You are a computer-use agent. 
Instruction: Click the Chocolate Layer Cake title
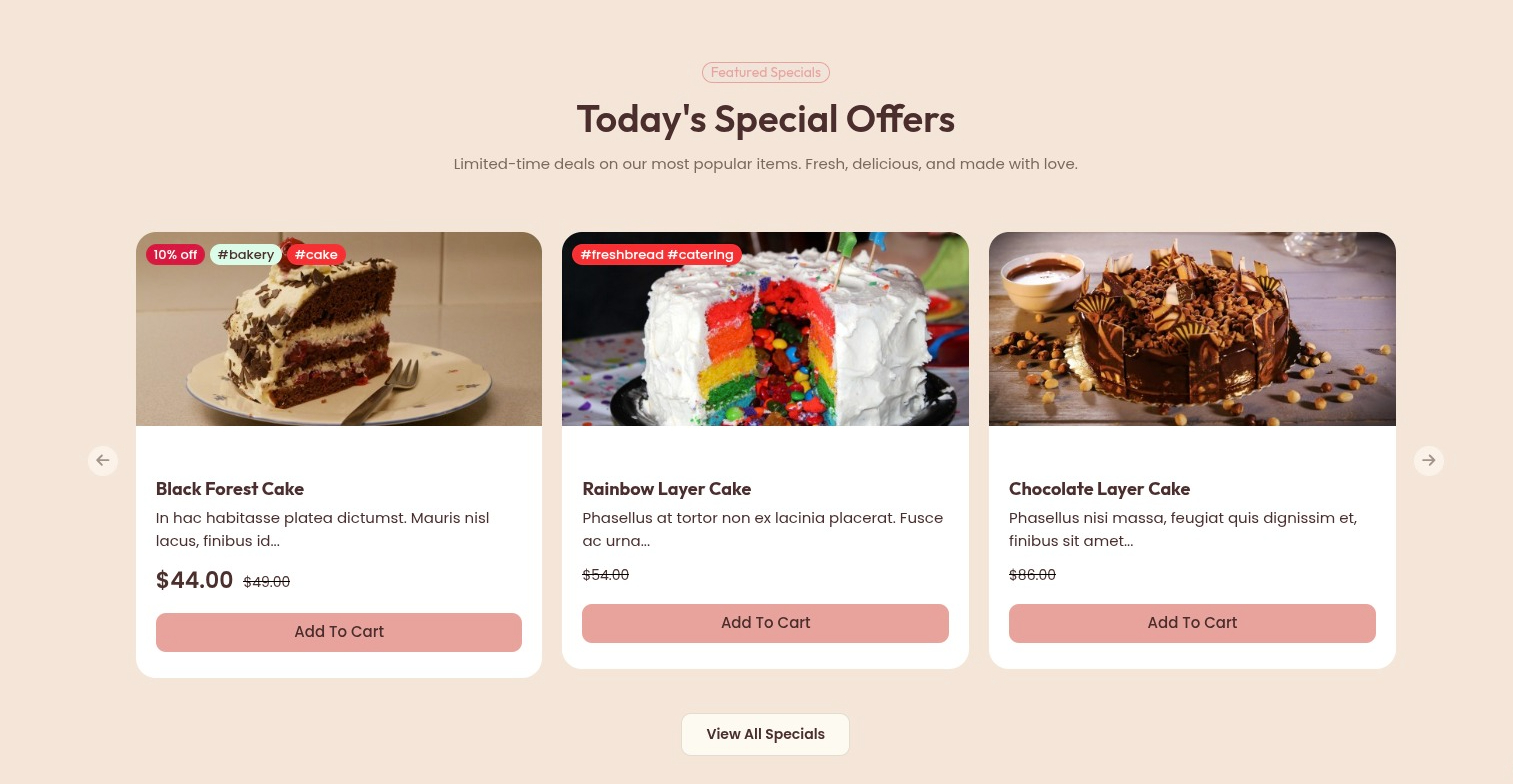pos(1099,489)
